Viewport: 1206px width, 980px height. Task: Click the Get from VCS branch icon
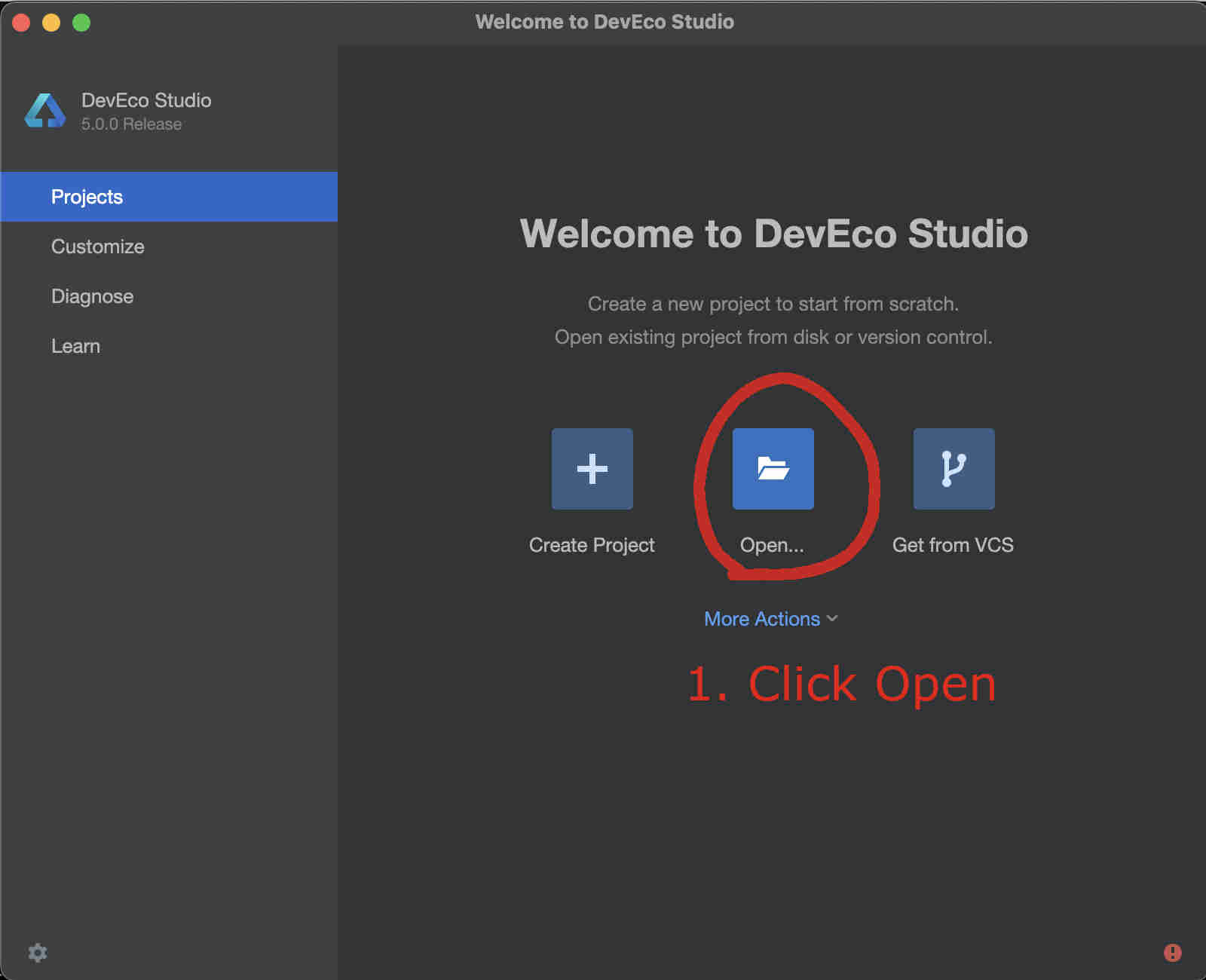953,469
